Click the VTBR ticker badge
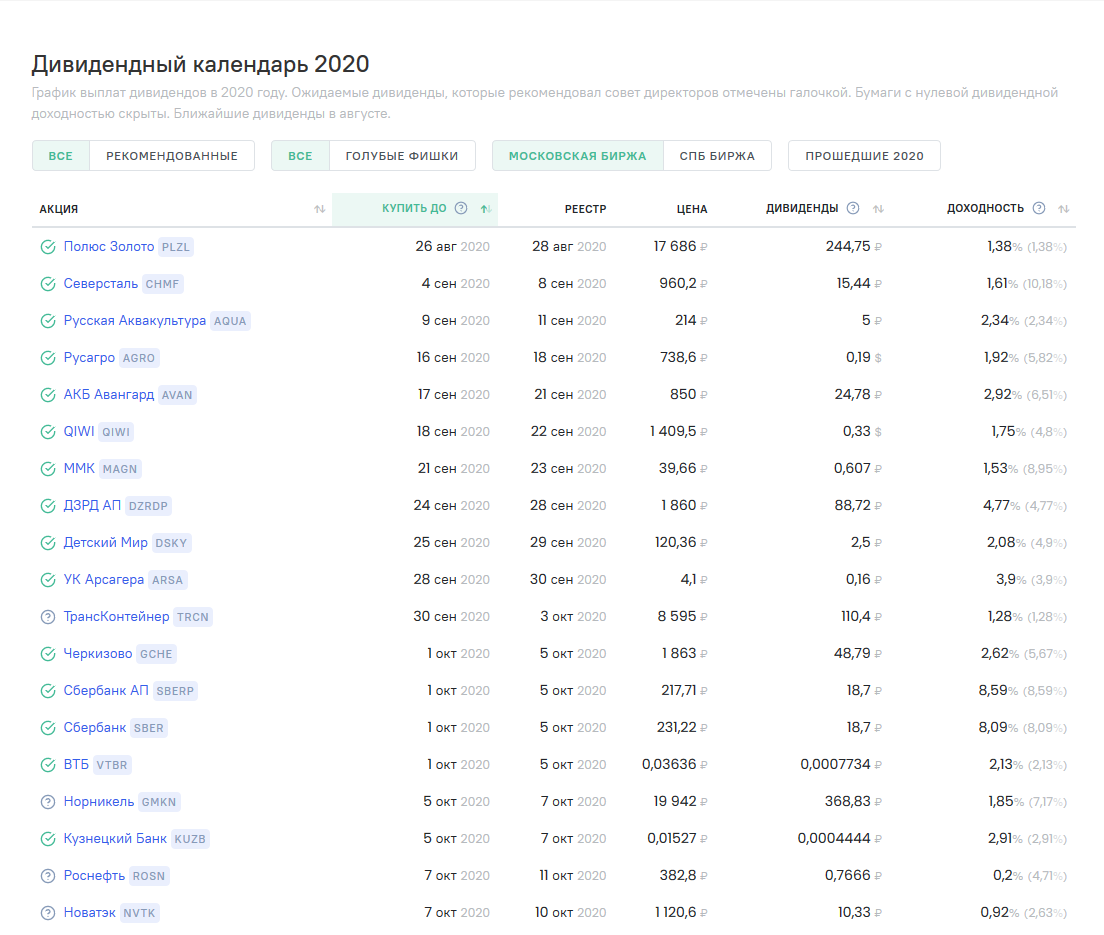 pos(112,765)
